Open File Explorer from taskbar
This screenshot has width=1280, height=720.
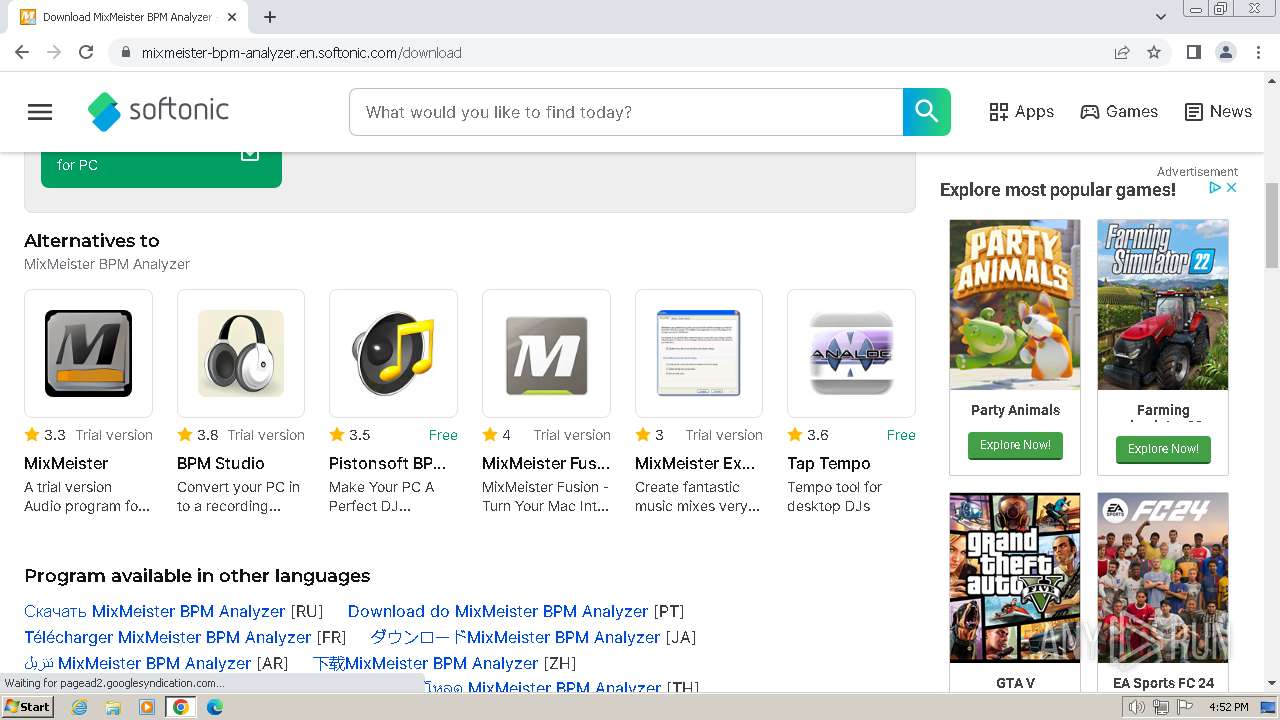coord(113,706)
